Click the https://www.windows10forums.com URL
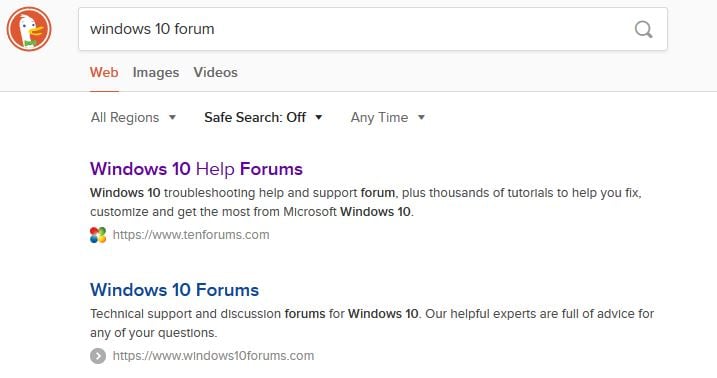The width and height of the screenshot is (717, 378). [x=213, y=356]
